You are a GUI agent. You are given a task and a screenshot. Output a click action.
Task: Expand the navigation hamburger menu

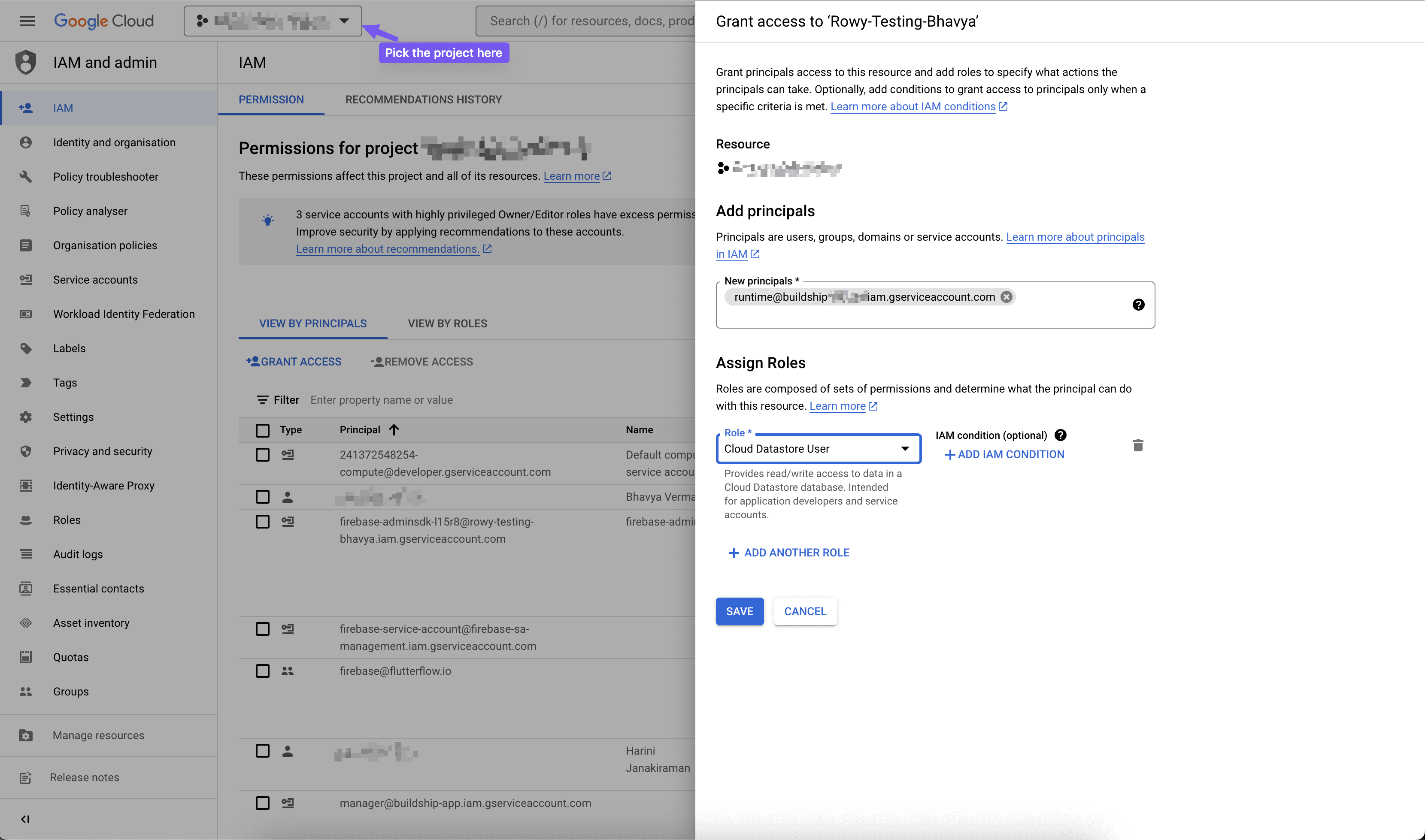(x=27, y=21)
